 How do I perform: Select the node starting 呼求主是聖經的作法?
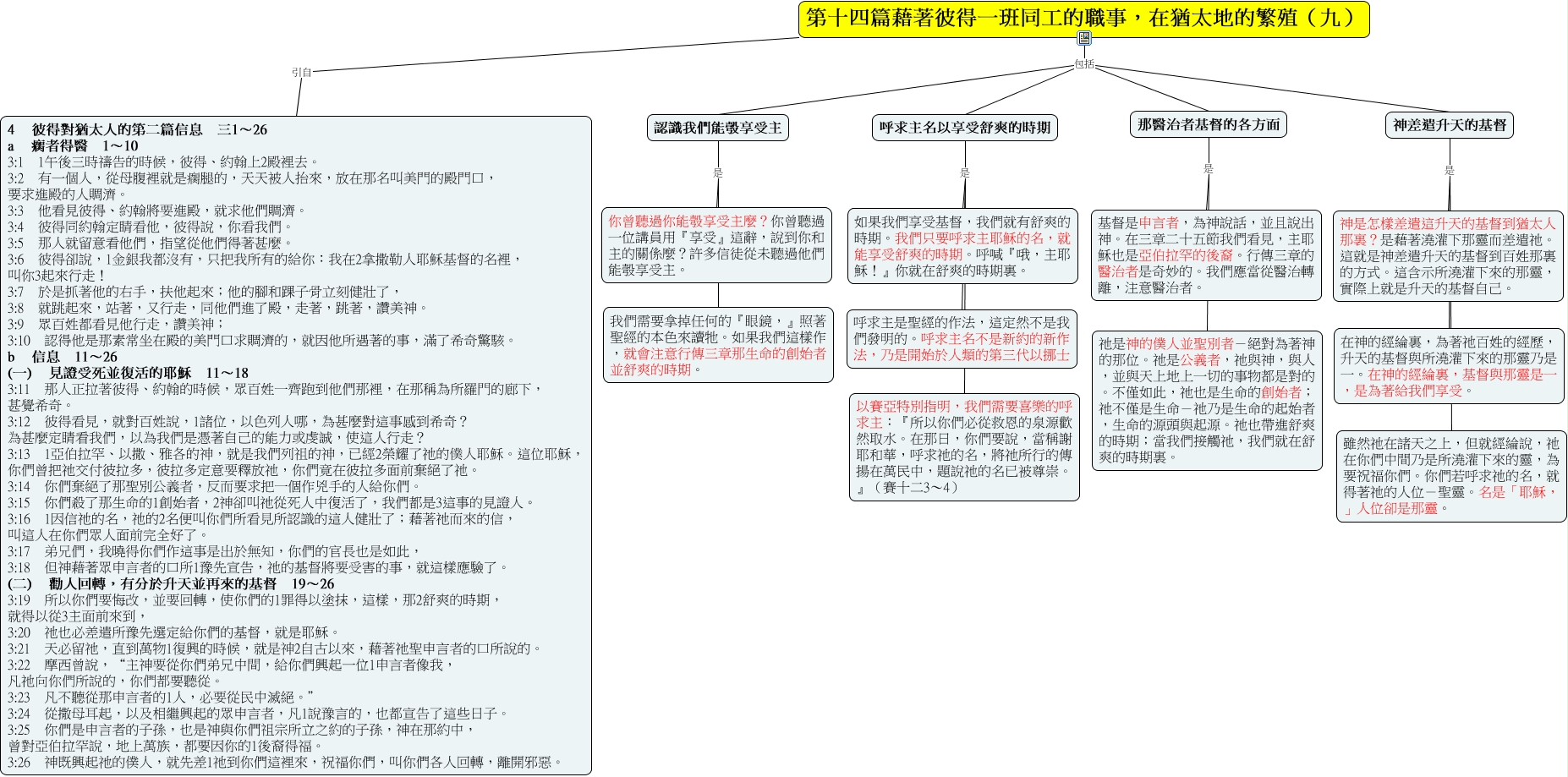(x=963, y=338)
